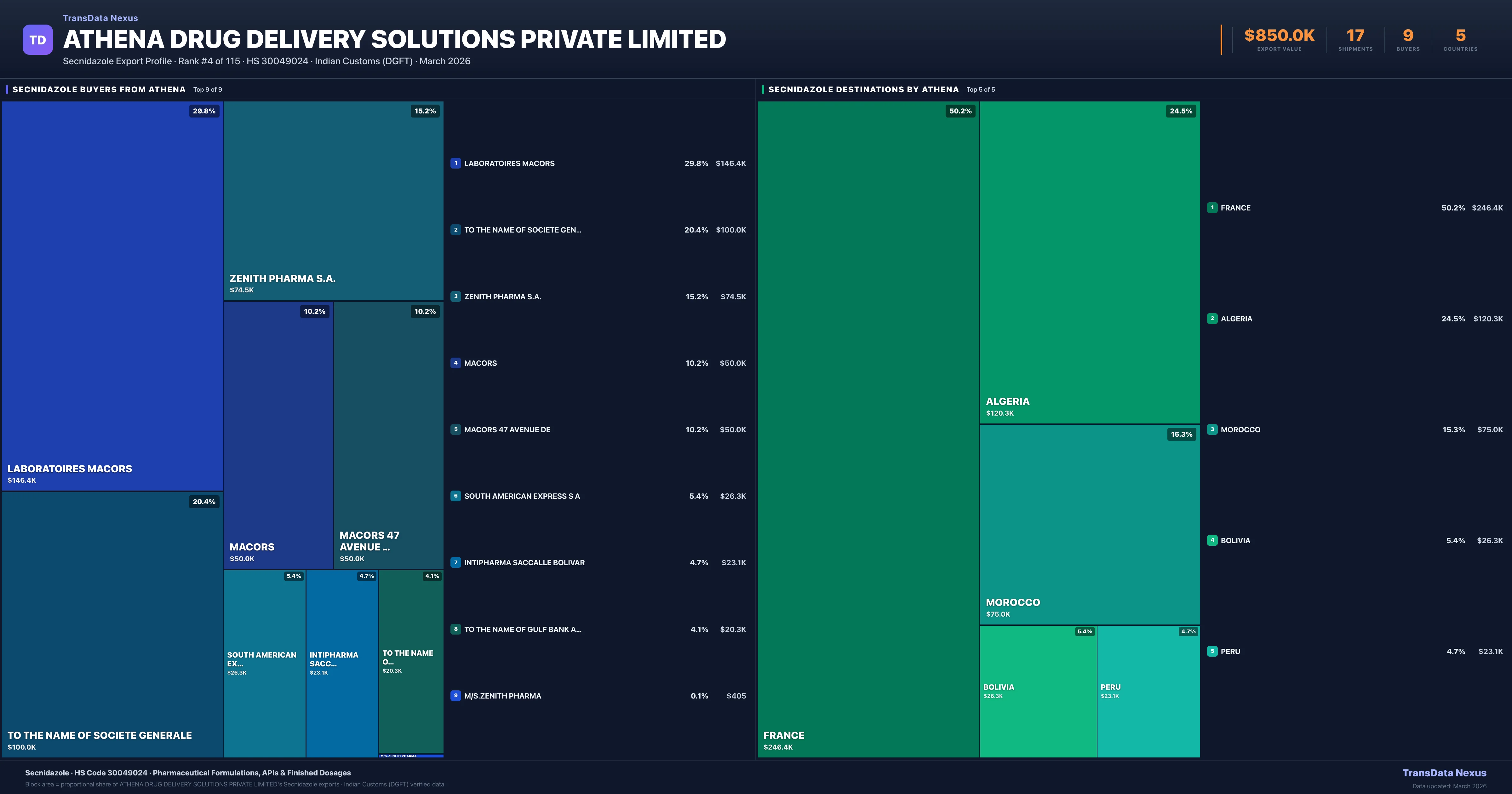The height and width of the screenshot is (794, 1512).
Task: Click the Intipharma Sacc... treemap tile
Action: pyautogui.click(x=341, y=664)
